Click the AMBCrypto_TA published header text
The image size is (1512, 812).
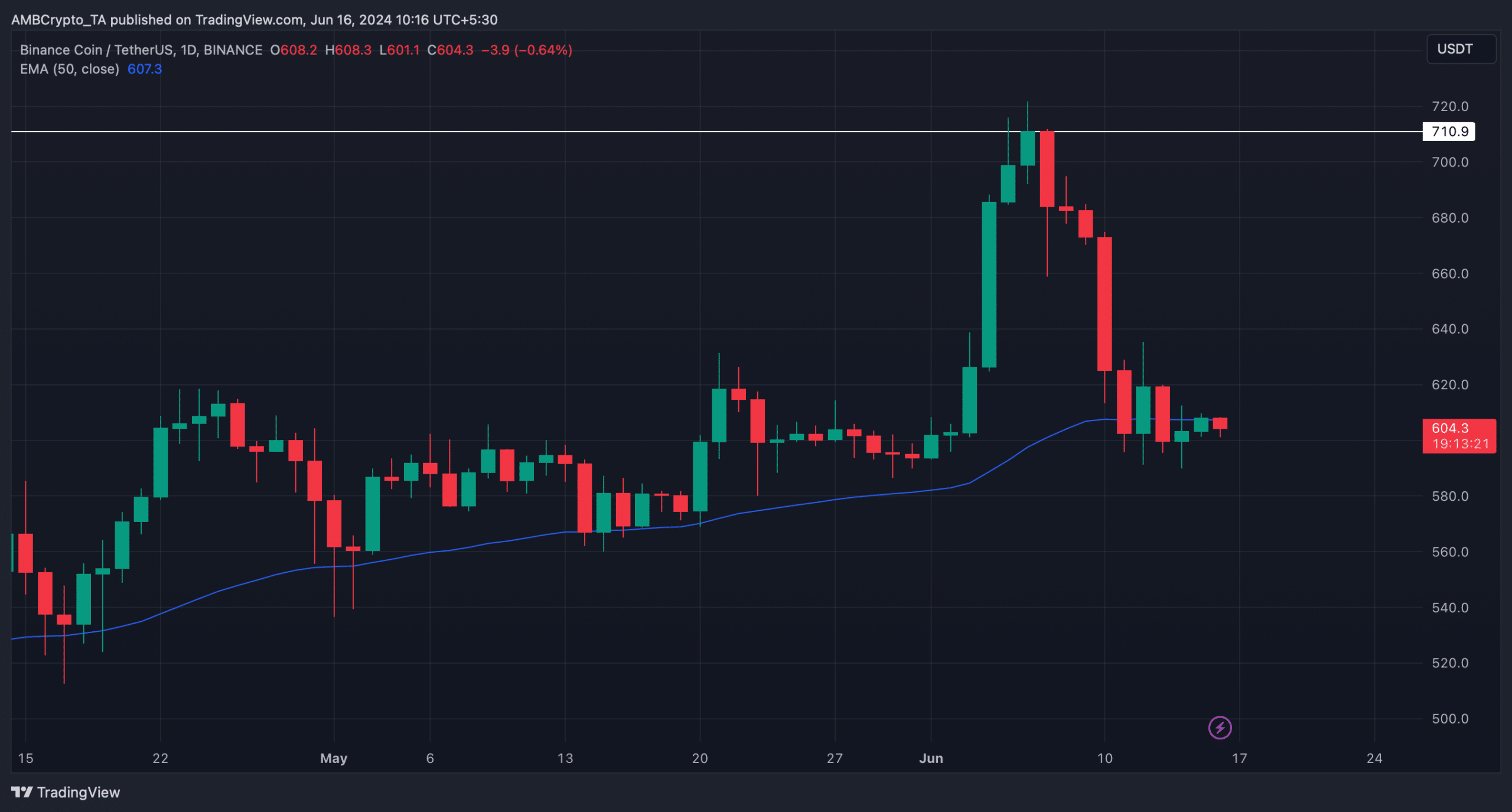click(x=254, y=19)
